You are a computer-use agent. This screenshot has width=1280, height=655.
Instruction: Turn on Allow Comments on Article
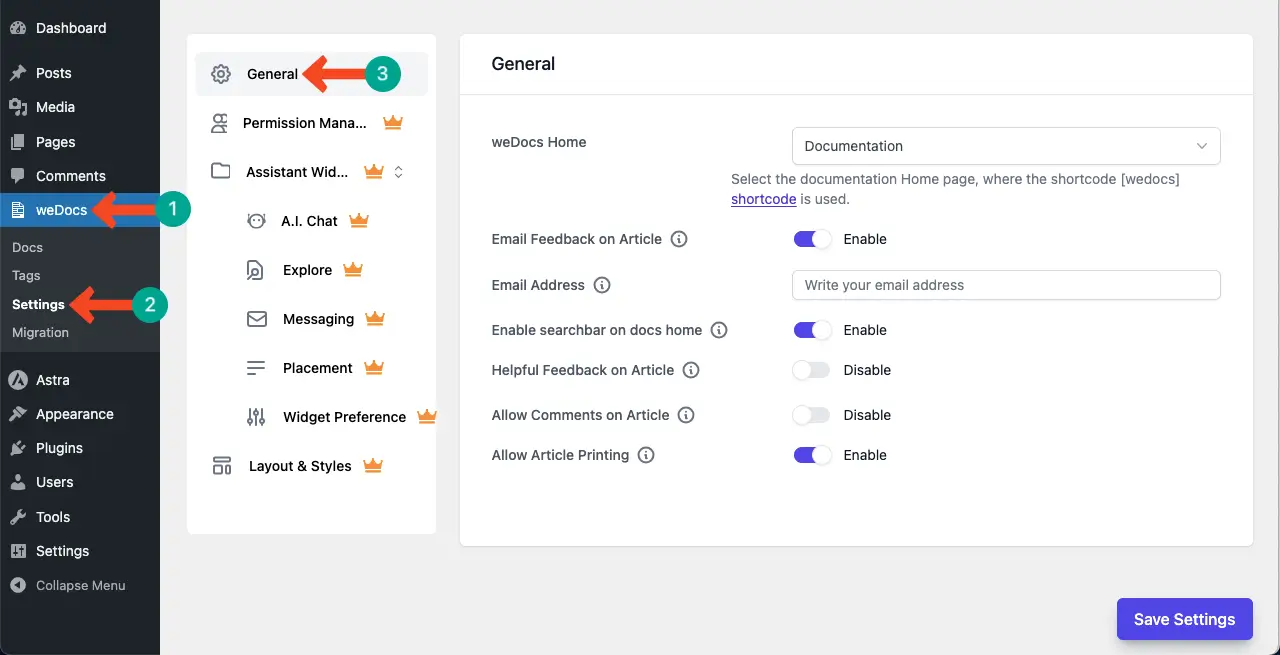pos(812,415)
